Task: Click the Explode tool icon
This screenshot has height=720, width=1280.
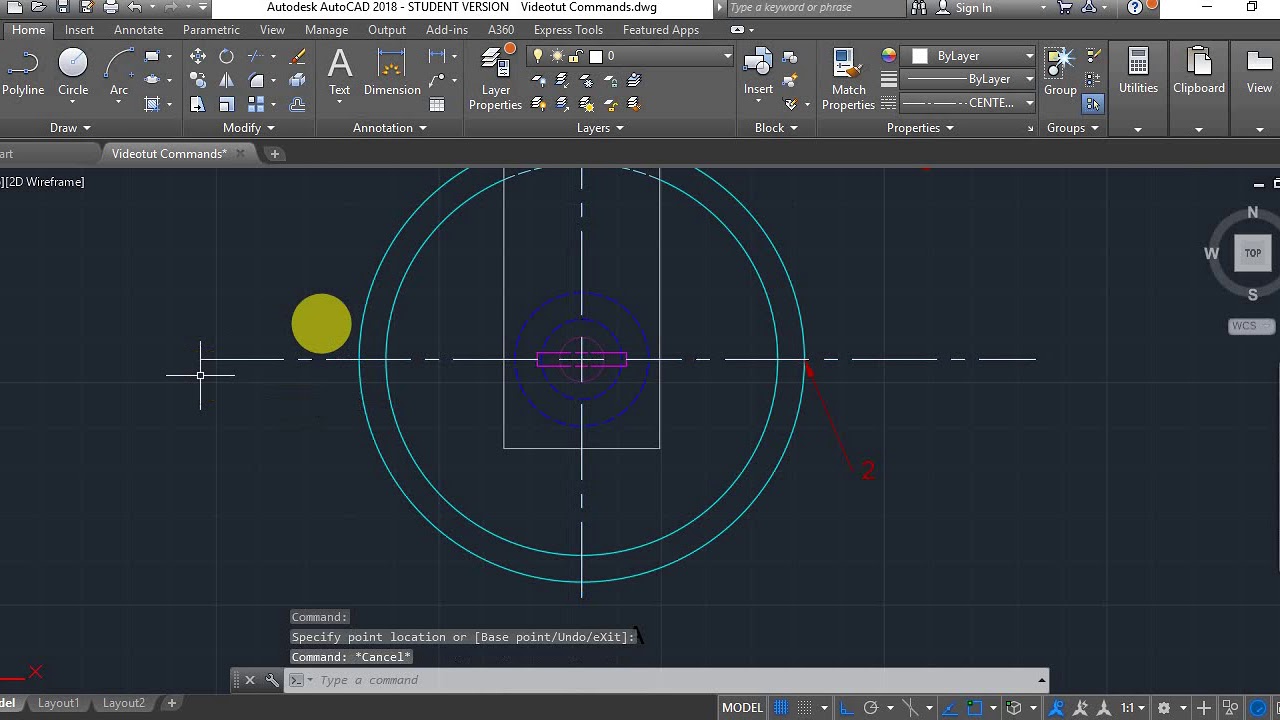Action: [297, 80]
